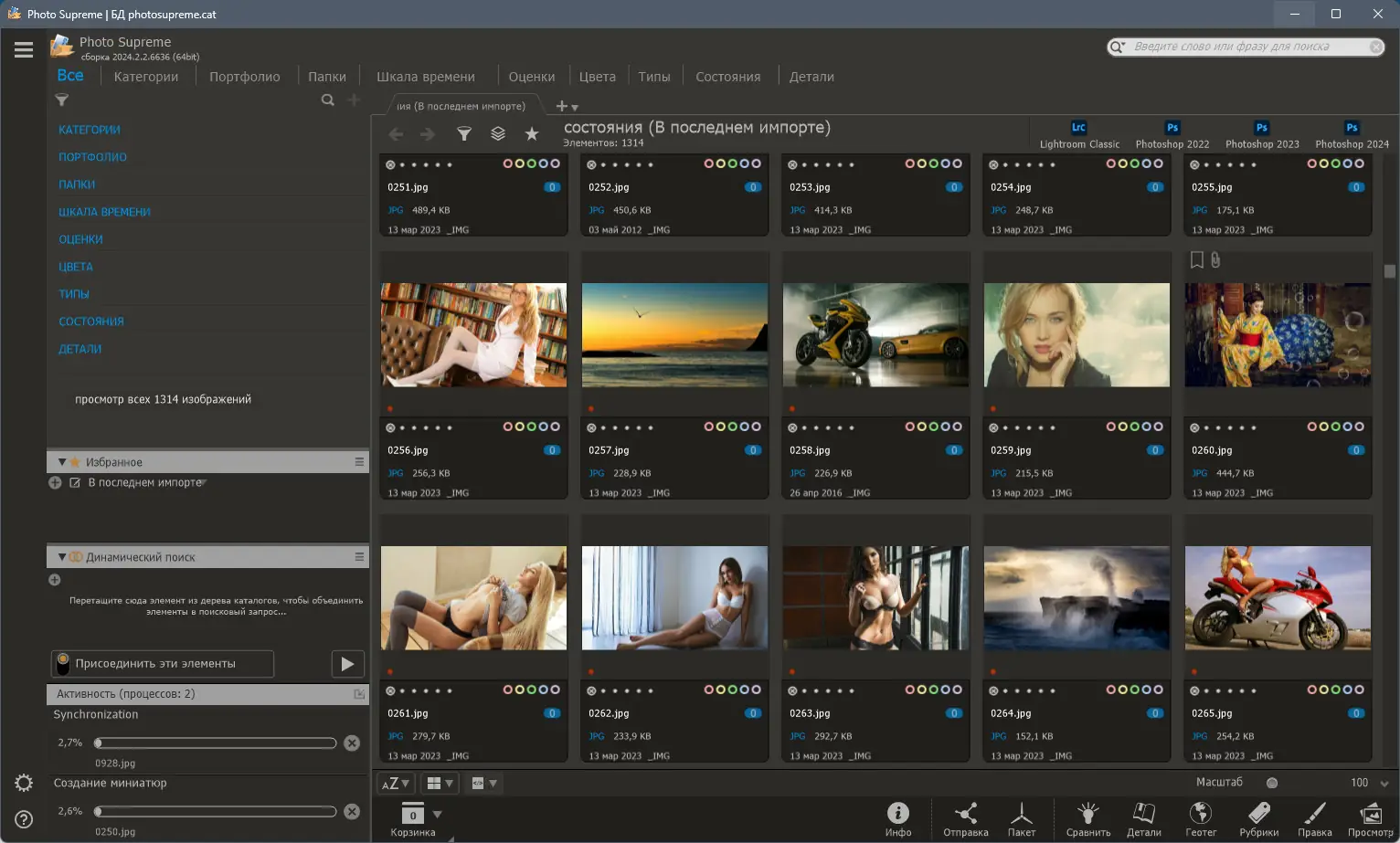Add a new Динамический поиск item
Viewport: 1400px width, 843px height.
[55, 580]
